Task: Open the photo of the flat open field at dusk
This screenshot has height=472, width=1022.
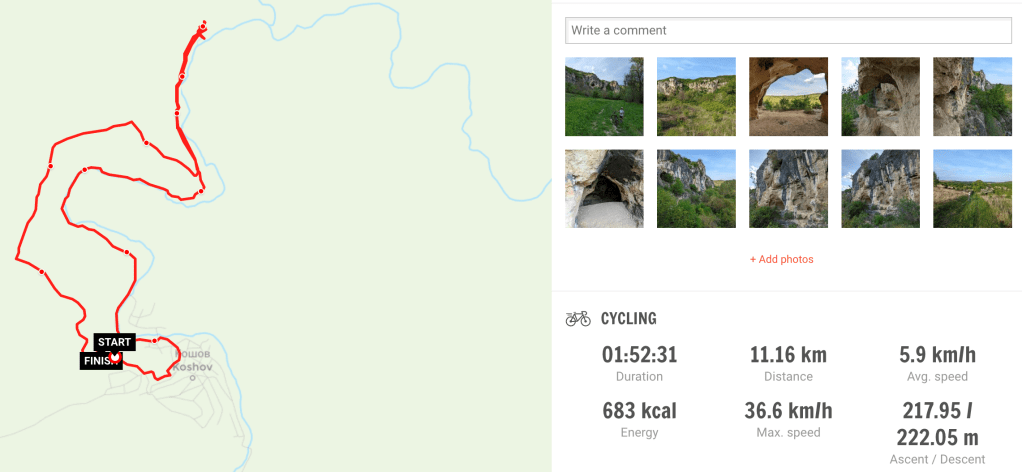Action: (972, 188)
